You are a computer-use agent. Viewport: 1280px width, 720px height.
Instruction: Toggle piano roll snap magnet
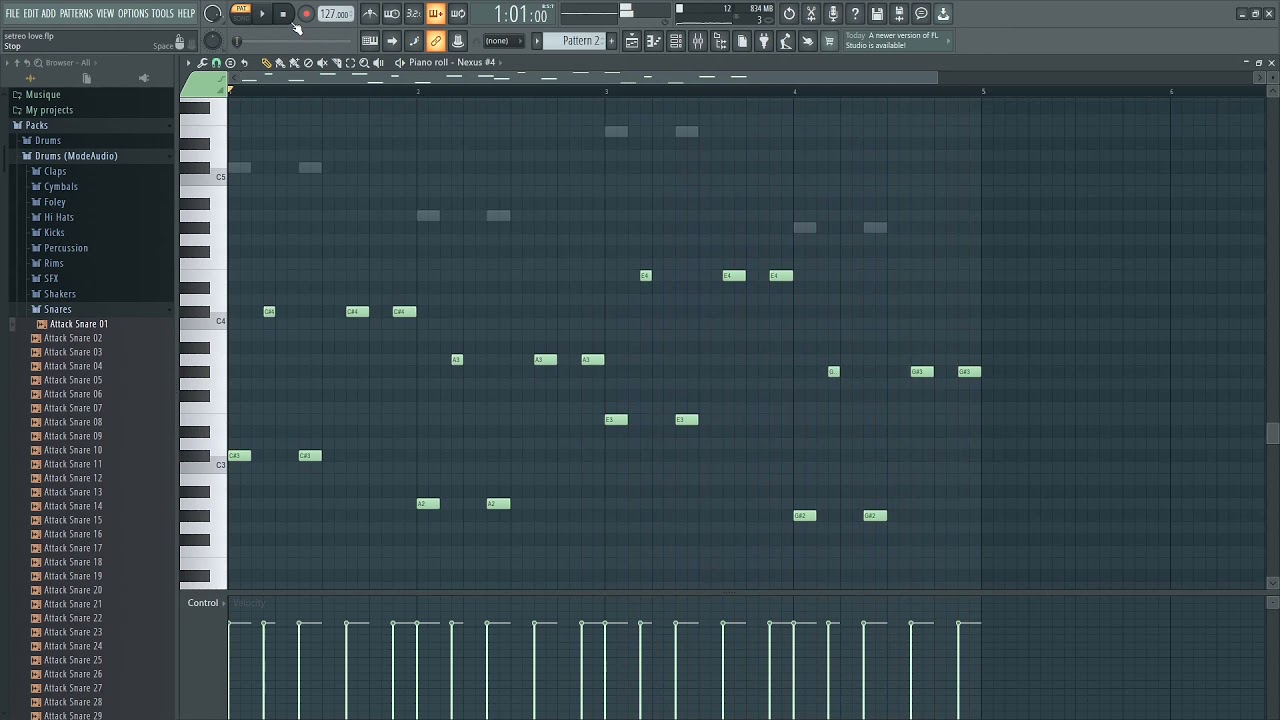pos(216,62)
